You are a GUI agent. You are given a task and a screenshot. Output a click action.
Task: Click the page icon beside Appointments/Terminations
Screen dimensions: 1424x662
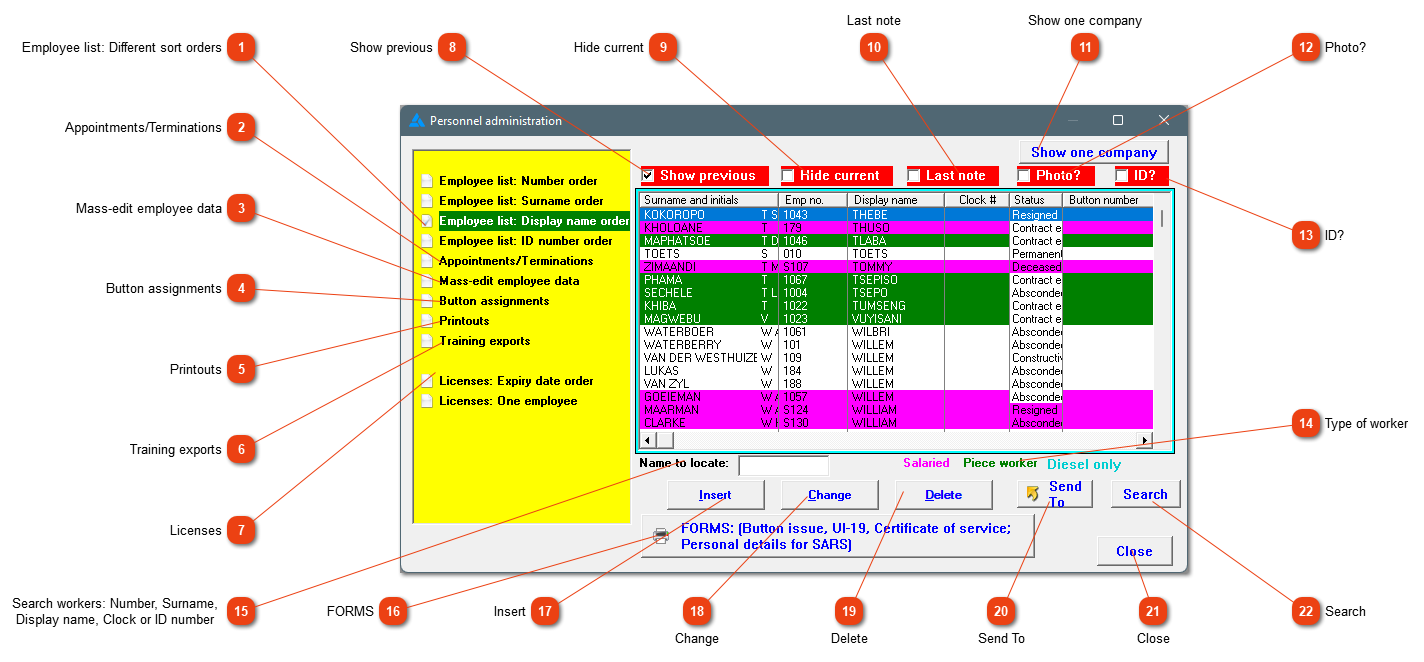tap(427, 261)
